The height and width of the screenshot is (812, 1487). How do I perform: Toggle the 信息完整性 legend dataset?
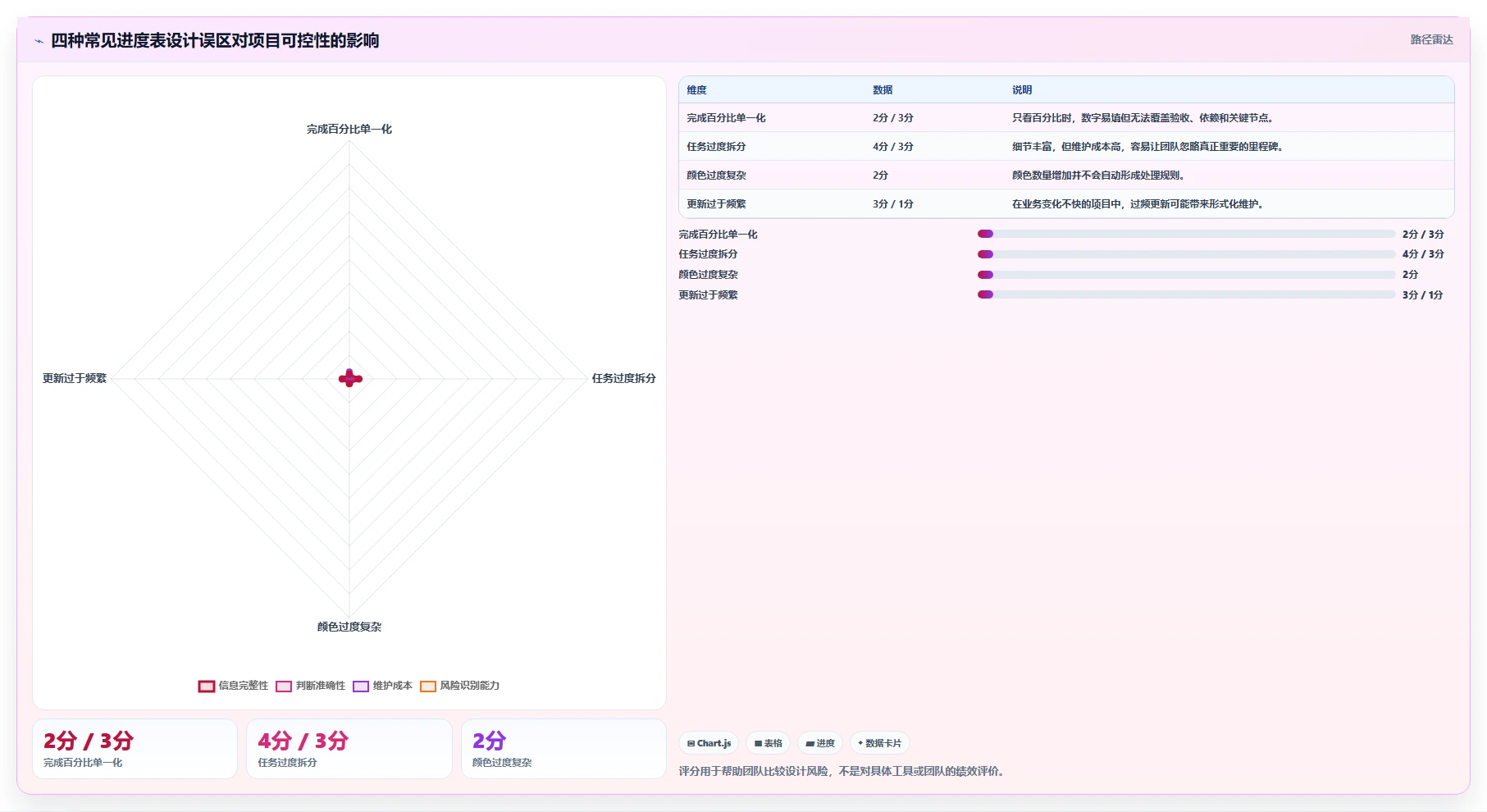[234, 686]
